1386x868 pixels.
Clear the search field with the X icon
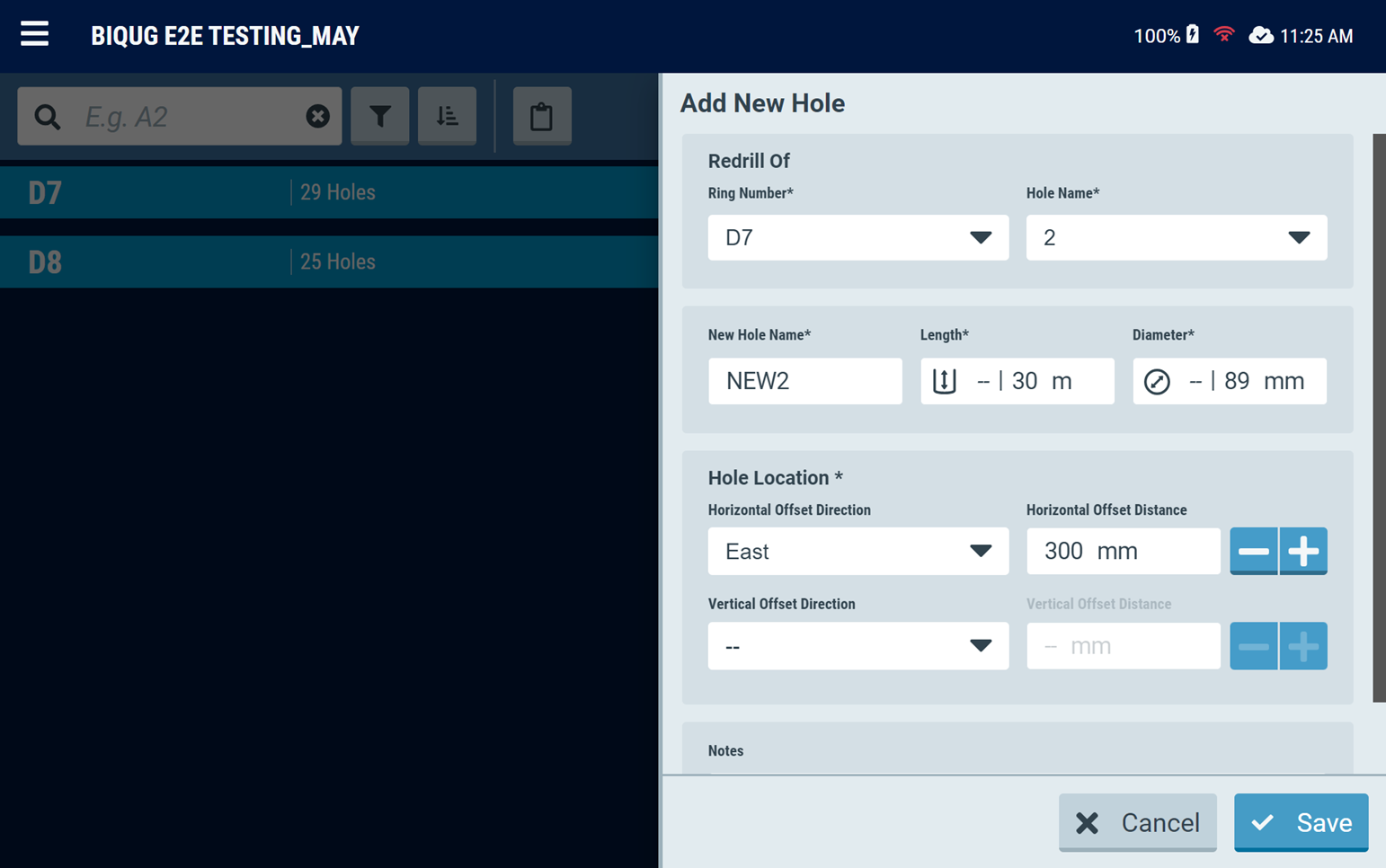click(317, 116)
